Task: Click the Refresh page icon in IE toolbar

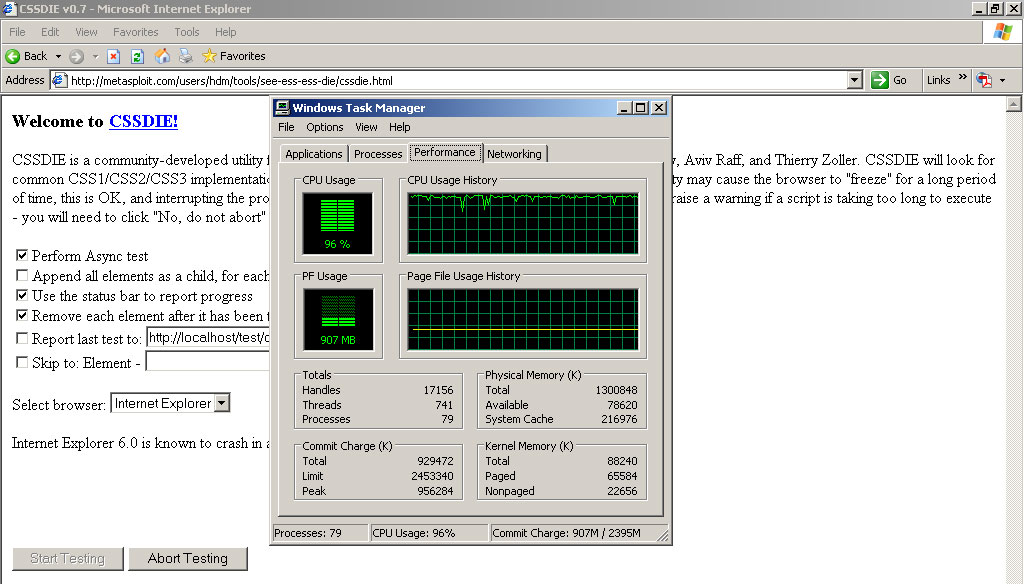Action: click(137, 56)
